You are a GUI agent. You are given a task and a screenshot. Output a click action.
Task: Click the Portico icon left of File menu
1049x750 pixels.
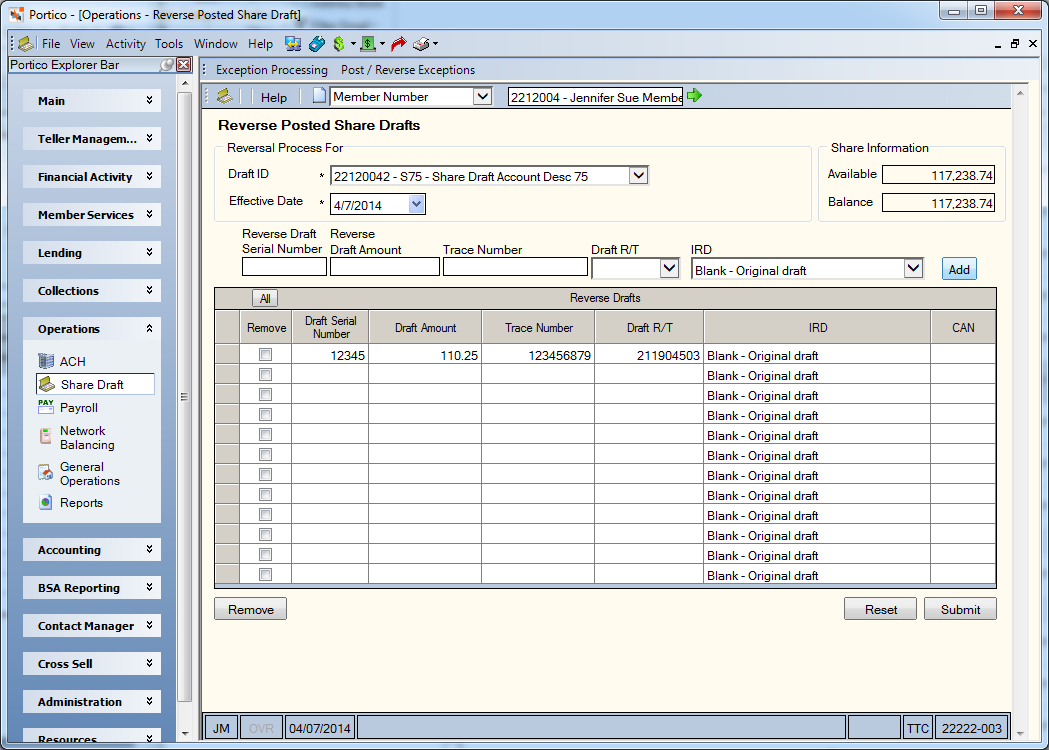(25, 43)
